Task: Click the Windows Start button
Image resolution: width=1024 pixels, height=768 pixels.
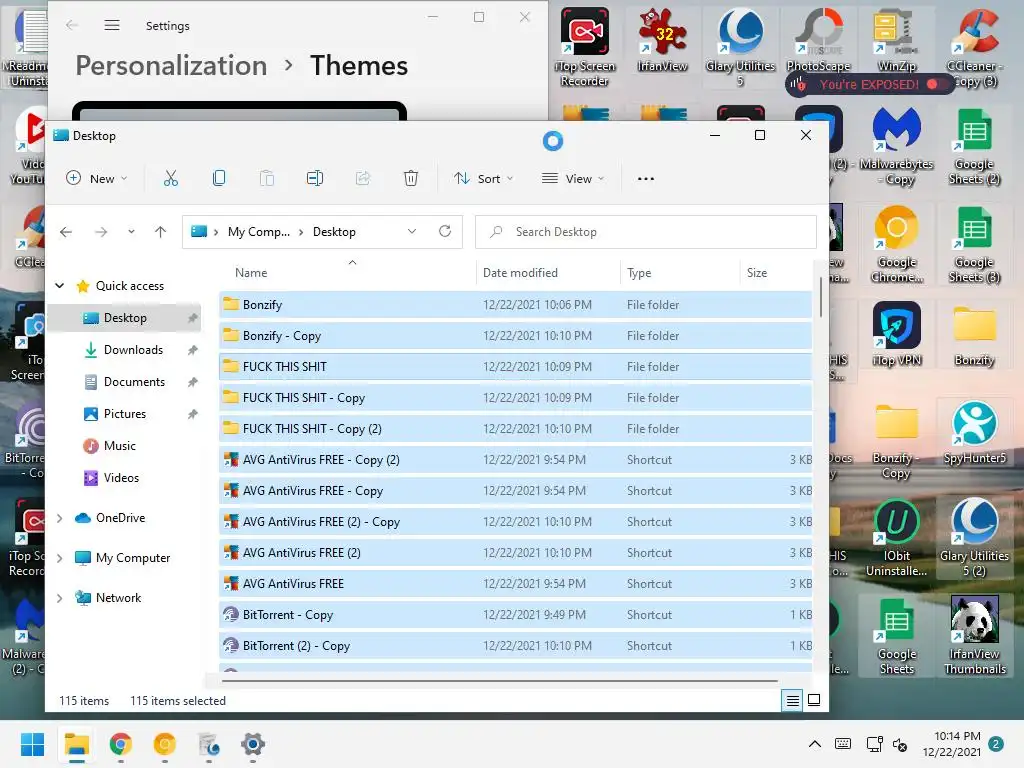Action: 32,744
